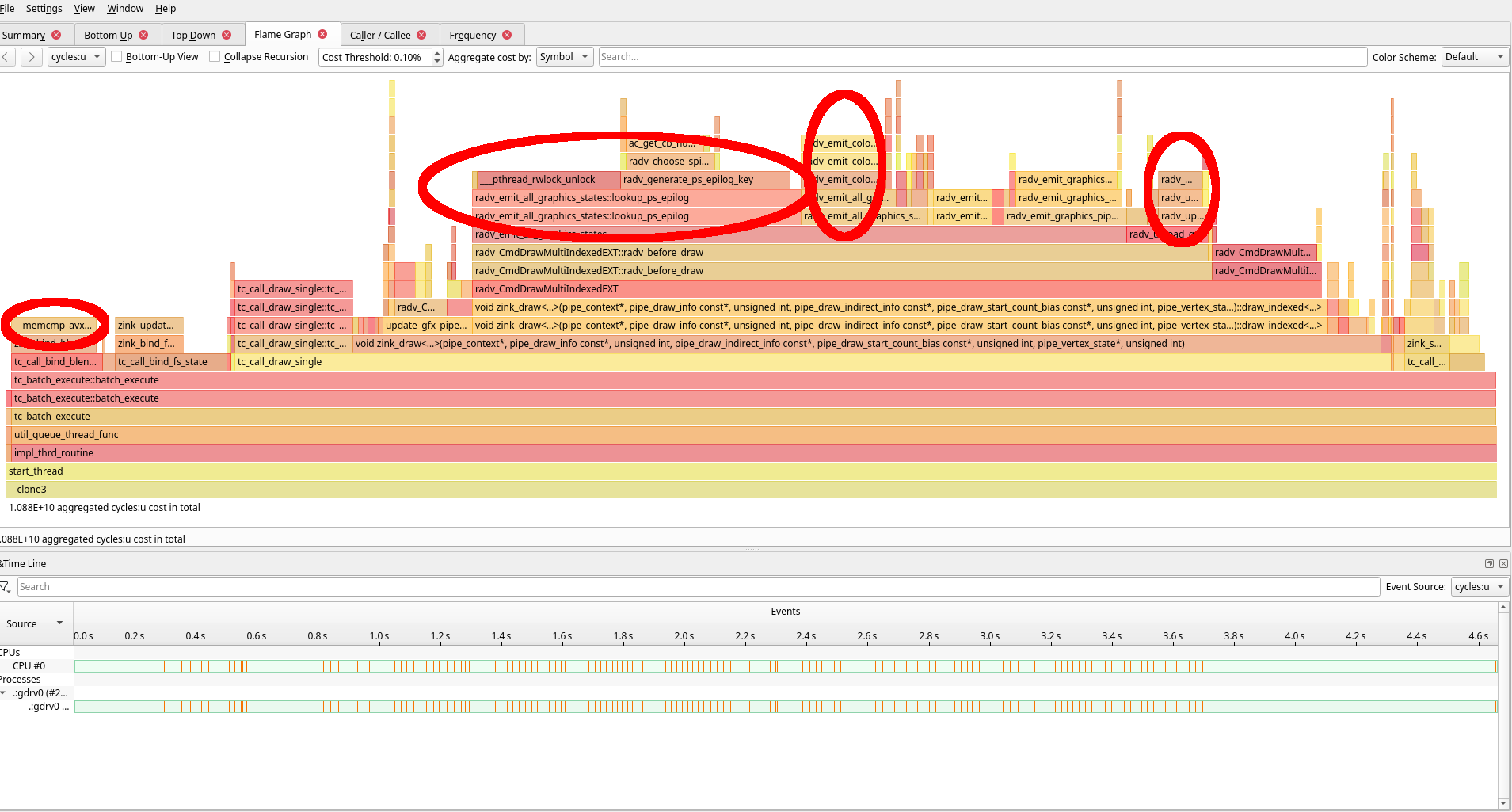
Task: Float the Time Line dock panel
Action: click(1489, 564)
